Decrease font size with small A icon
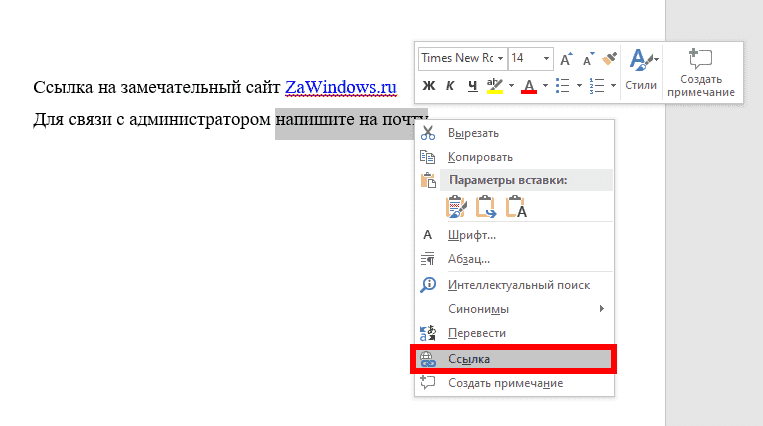 (588, 59)
